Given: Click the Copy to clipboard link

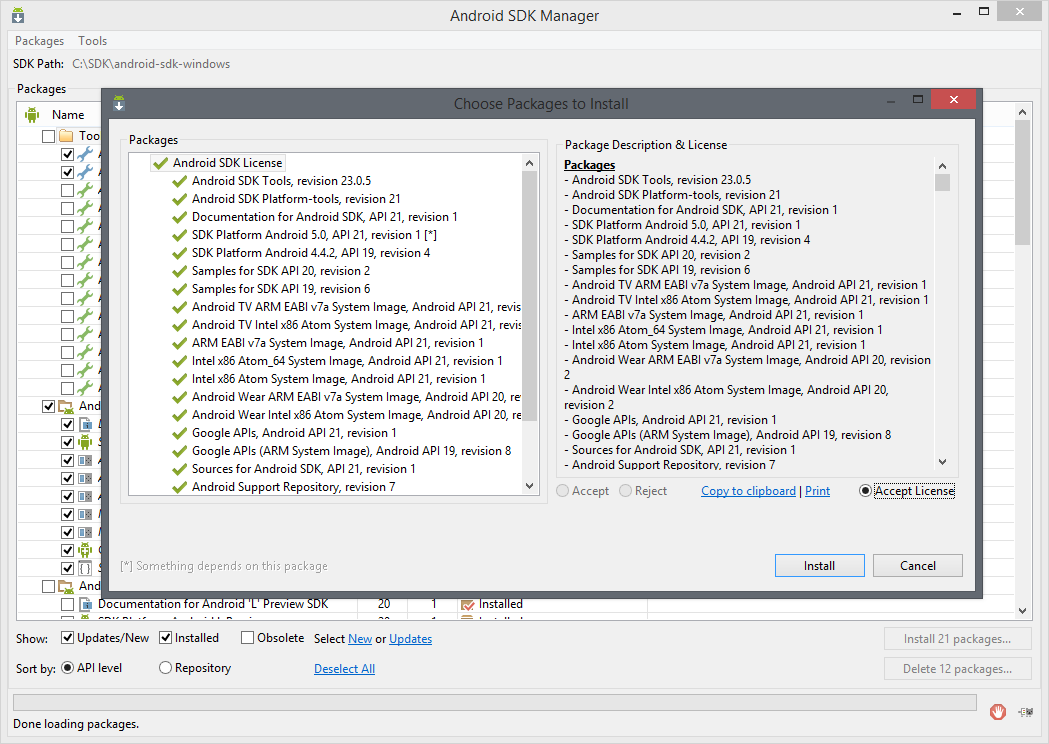Looking at the screenshot, I should click(748, 491).
